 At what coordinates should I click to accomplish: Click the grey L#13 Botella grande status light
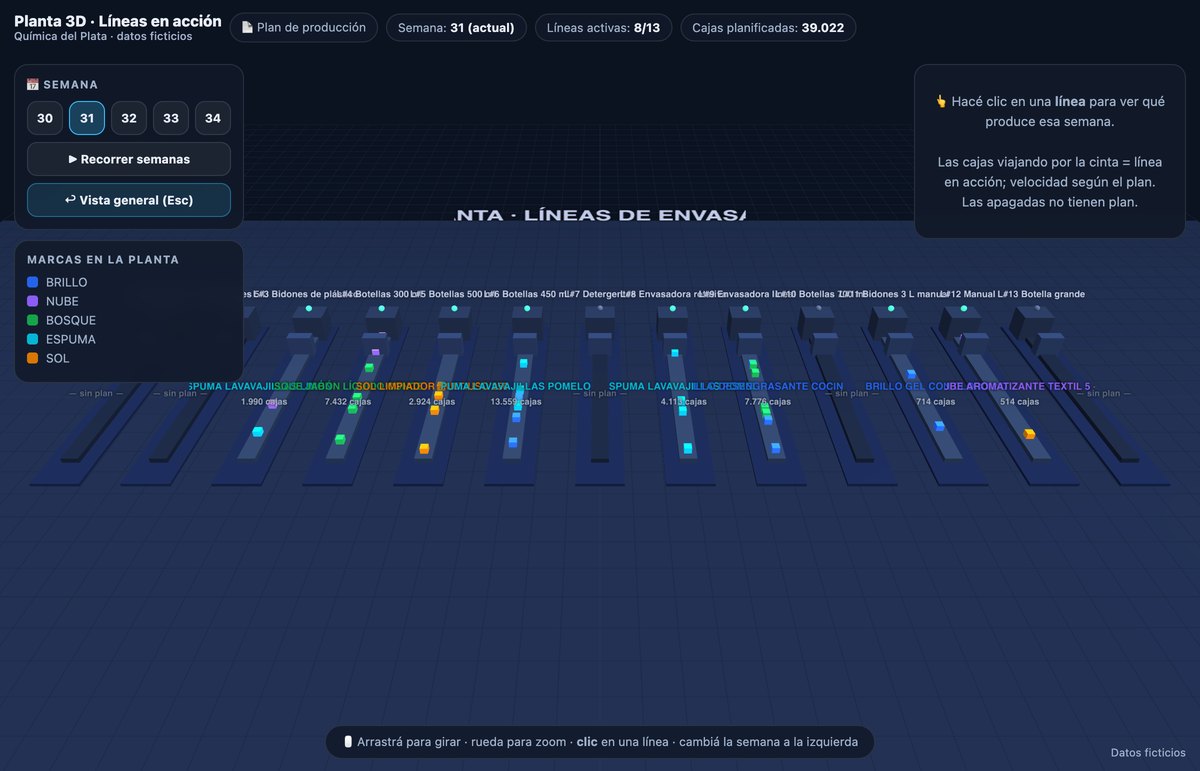(1037, 308)
